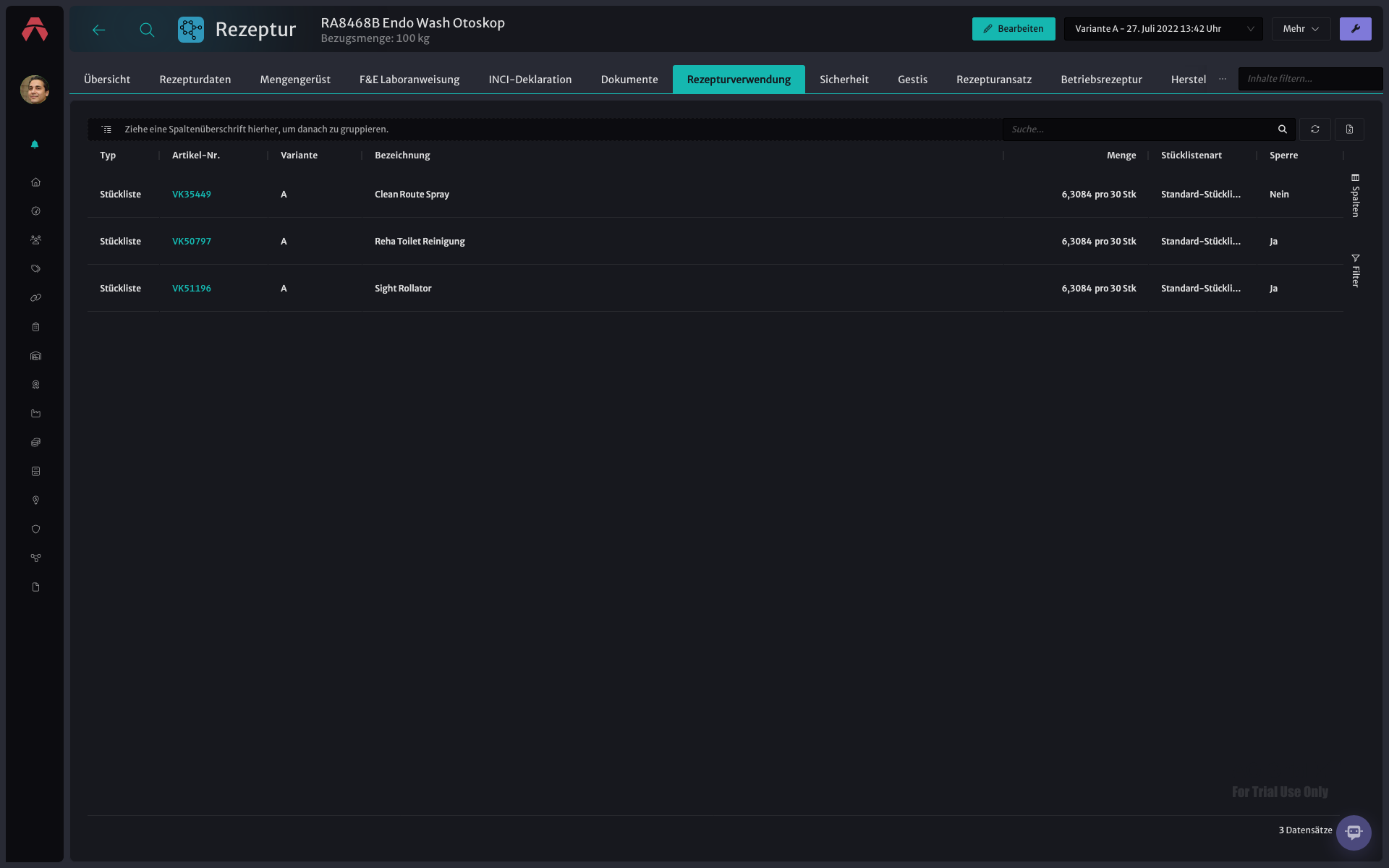Image resolution: width=1389 pixels, height=868 pixels.
Task: Refresh the table with reload icon
Action: (x=1315, y=129)
